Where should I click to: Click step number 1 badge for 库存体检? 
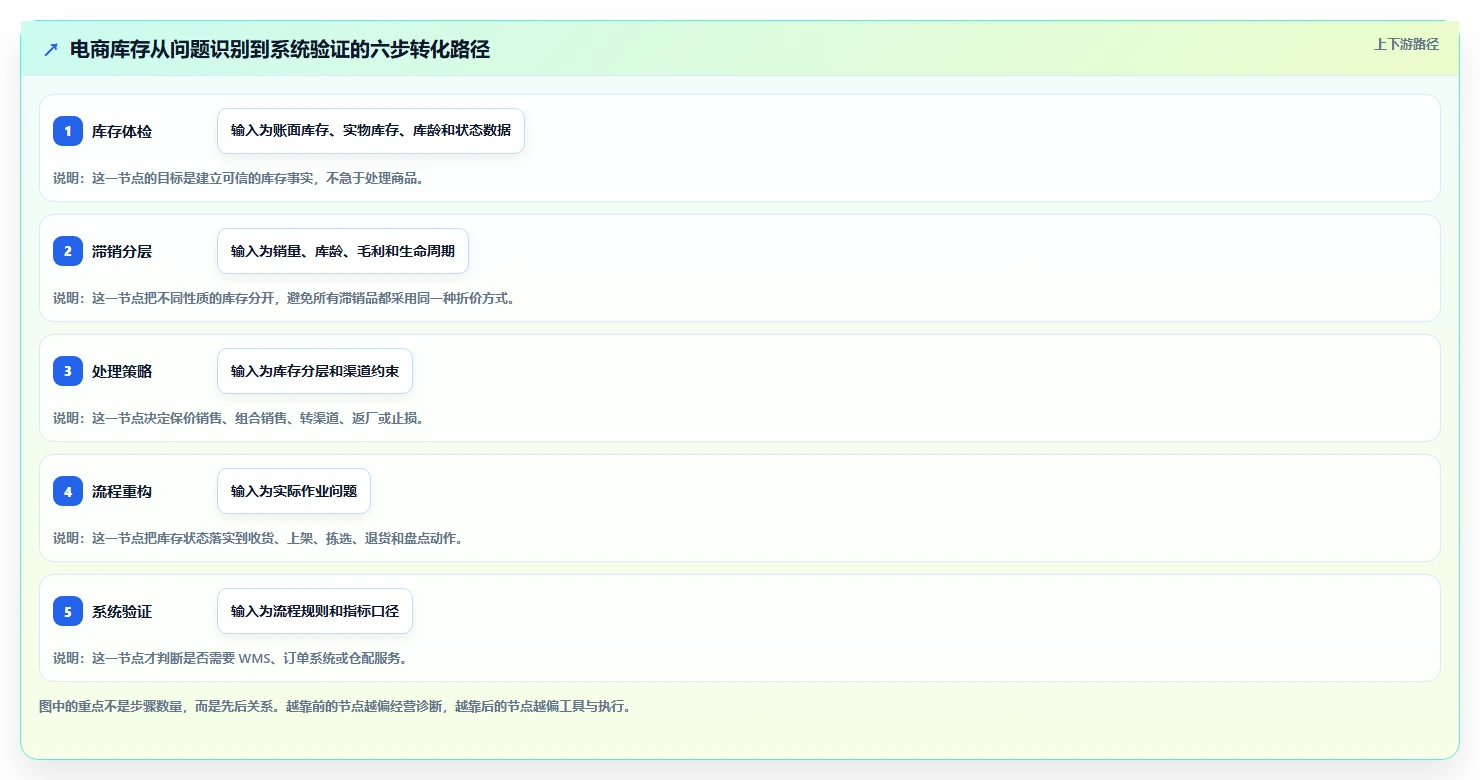(x=68, y=131)
